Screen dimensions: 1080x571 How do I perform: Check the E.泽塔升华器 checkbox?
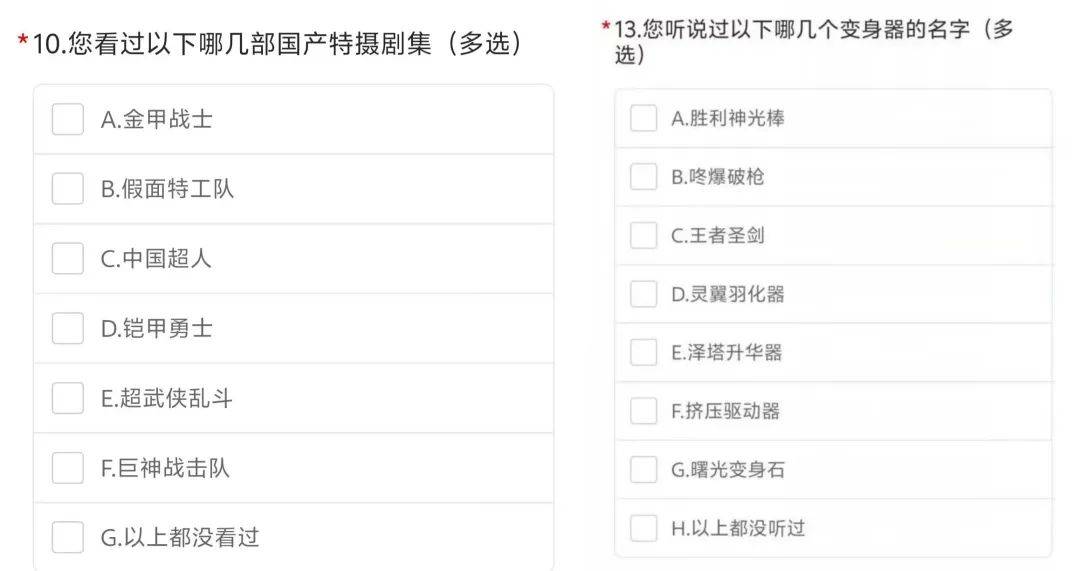[643, 353]
